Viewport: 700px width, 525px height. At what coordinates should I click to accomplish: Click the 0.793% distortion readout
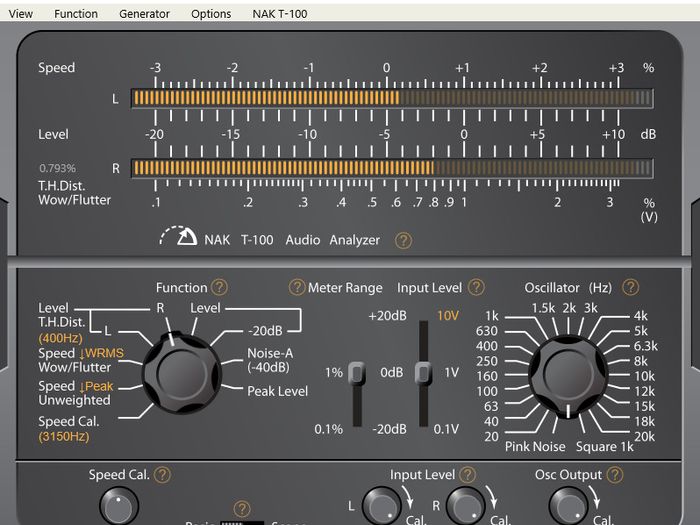coord(58,169)
